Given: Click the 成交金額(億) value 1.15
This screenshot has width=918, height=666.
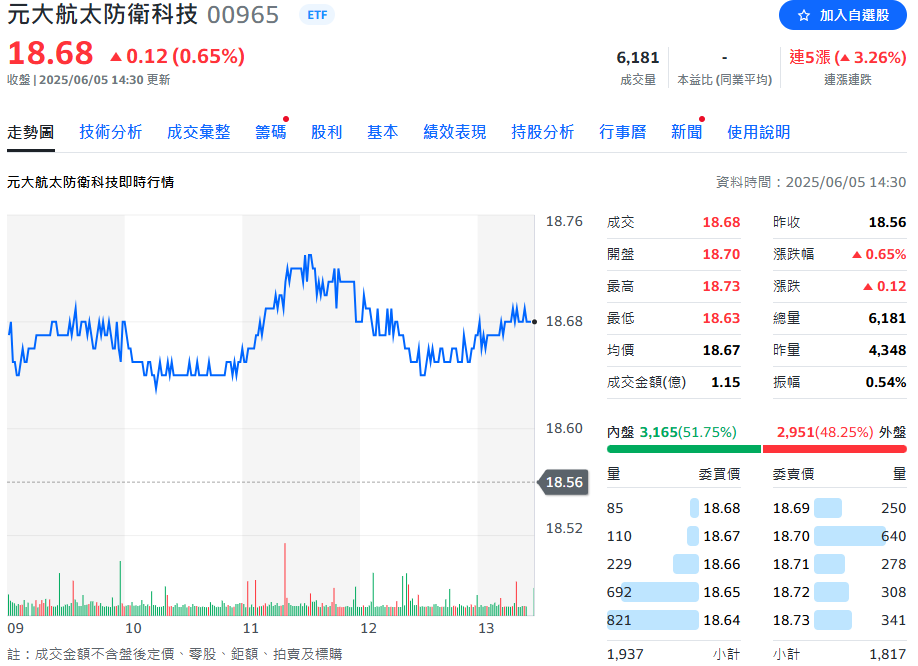Looking at the screenshot, I should tap(725, 382).
